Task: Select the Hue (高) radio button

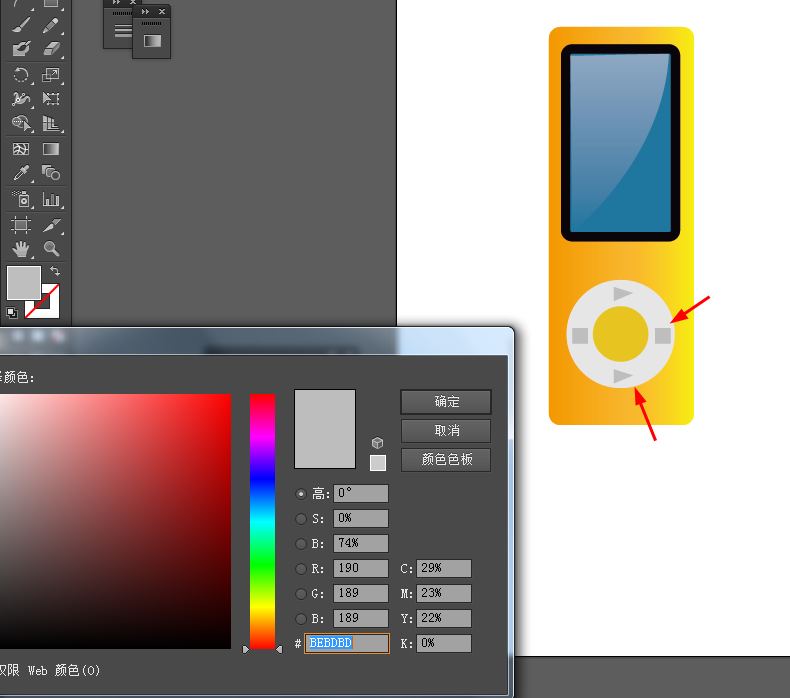Action: click(x=301, y=494)
